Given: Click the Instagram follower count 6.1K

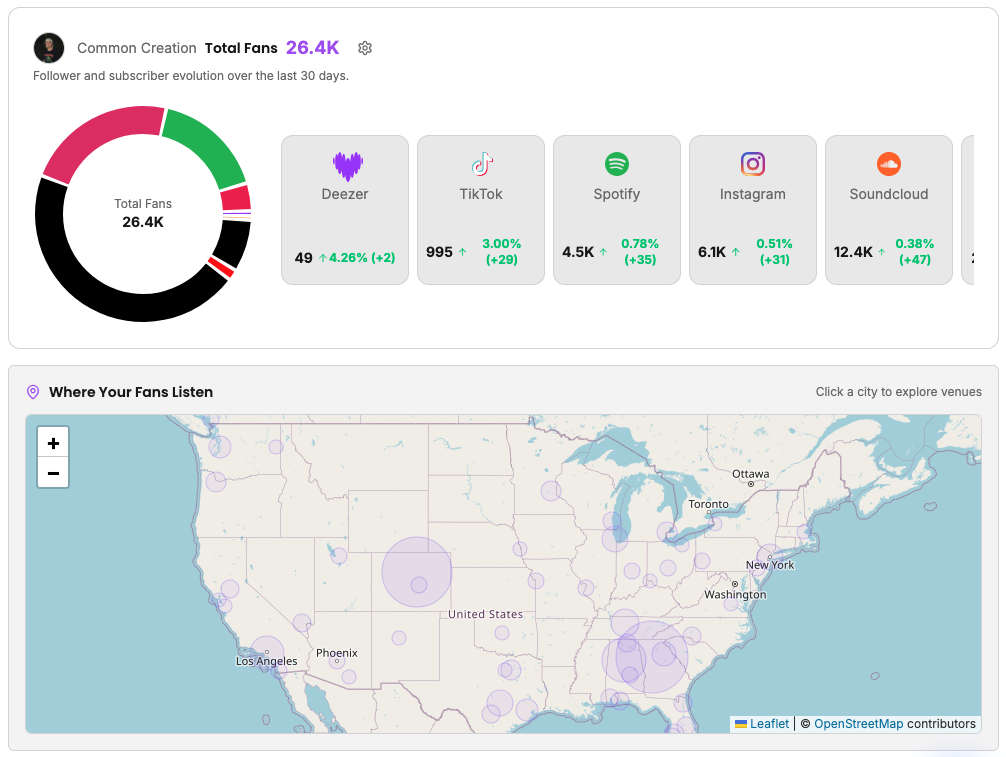Looking at the screenshot, I should (712, 252).
